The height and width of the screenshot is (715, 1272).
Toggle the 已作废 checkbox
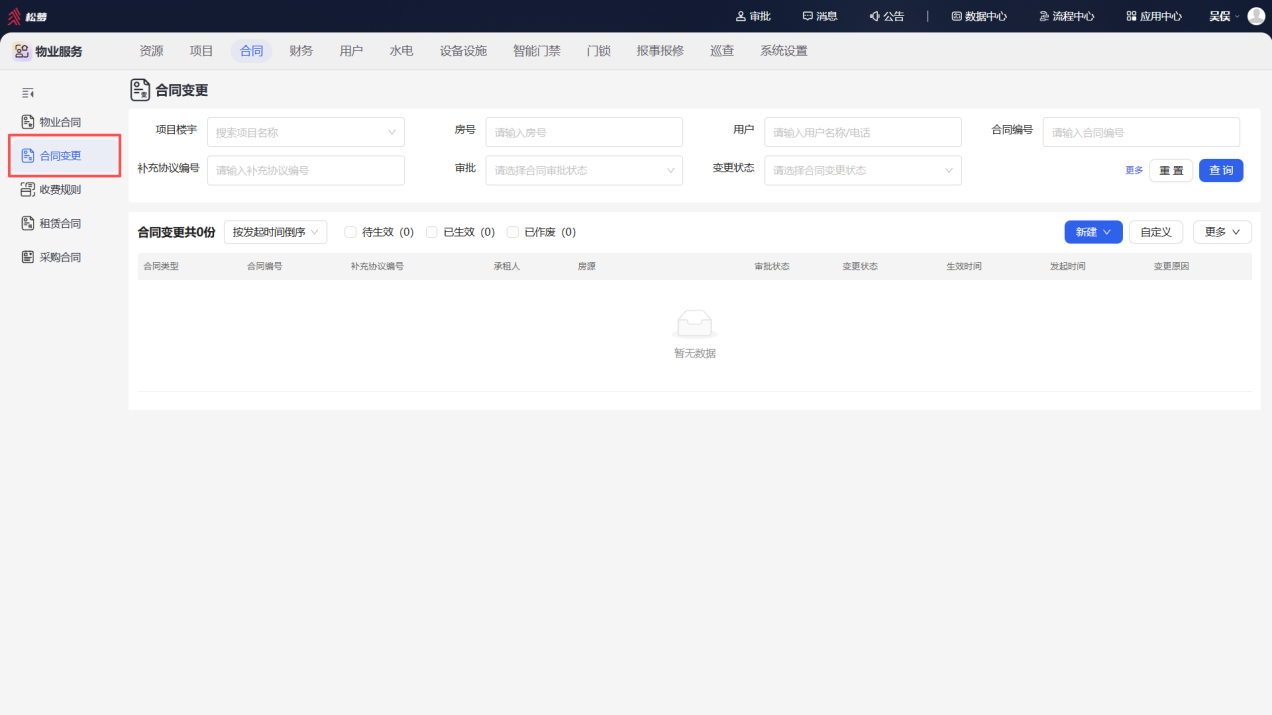pyautogui.click(x=513, y=232)
